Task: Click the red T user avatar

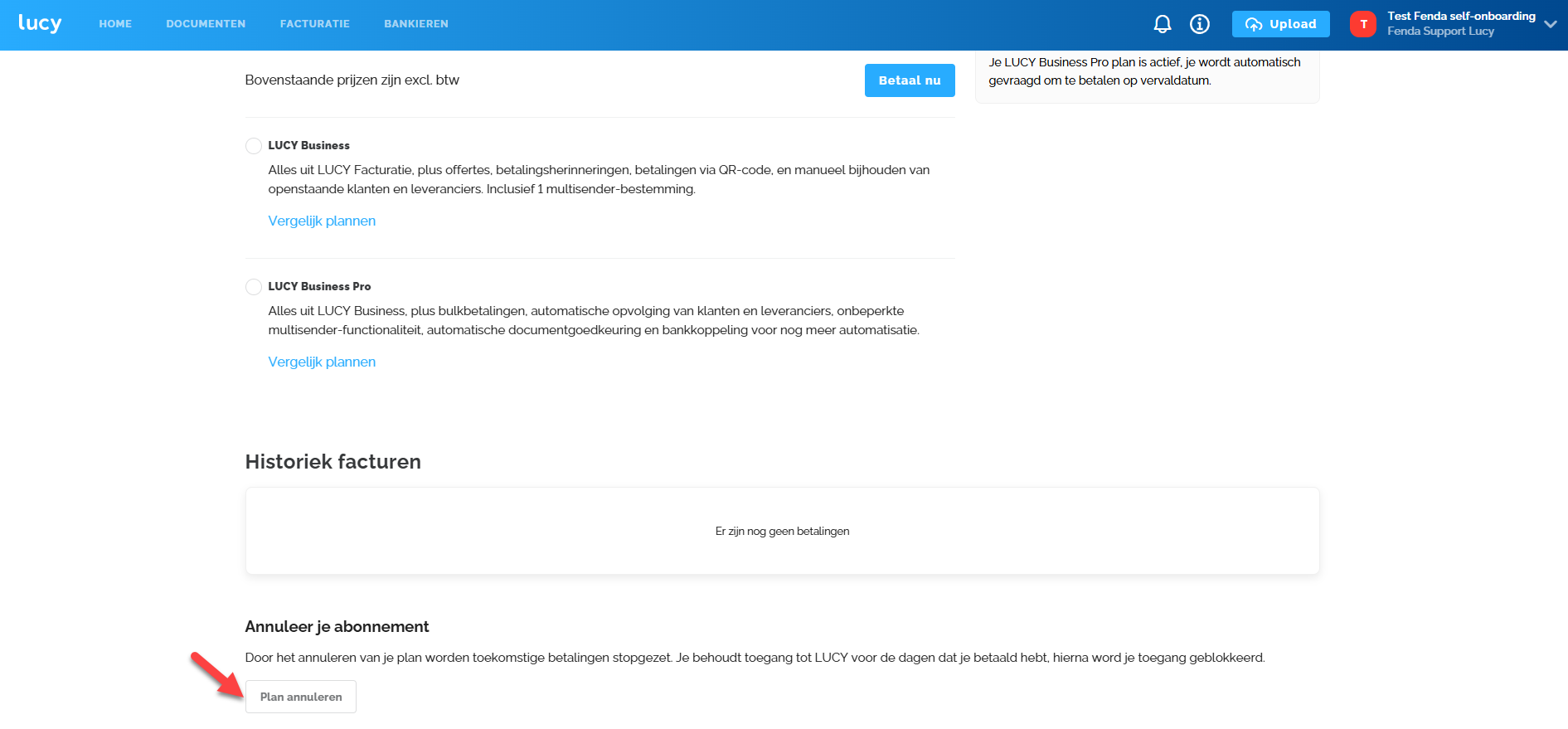Action: coord(1363,24)
